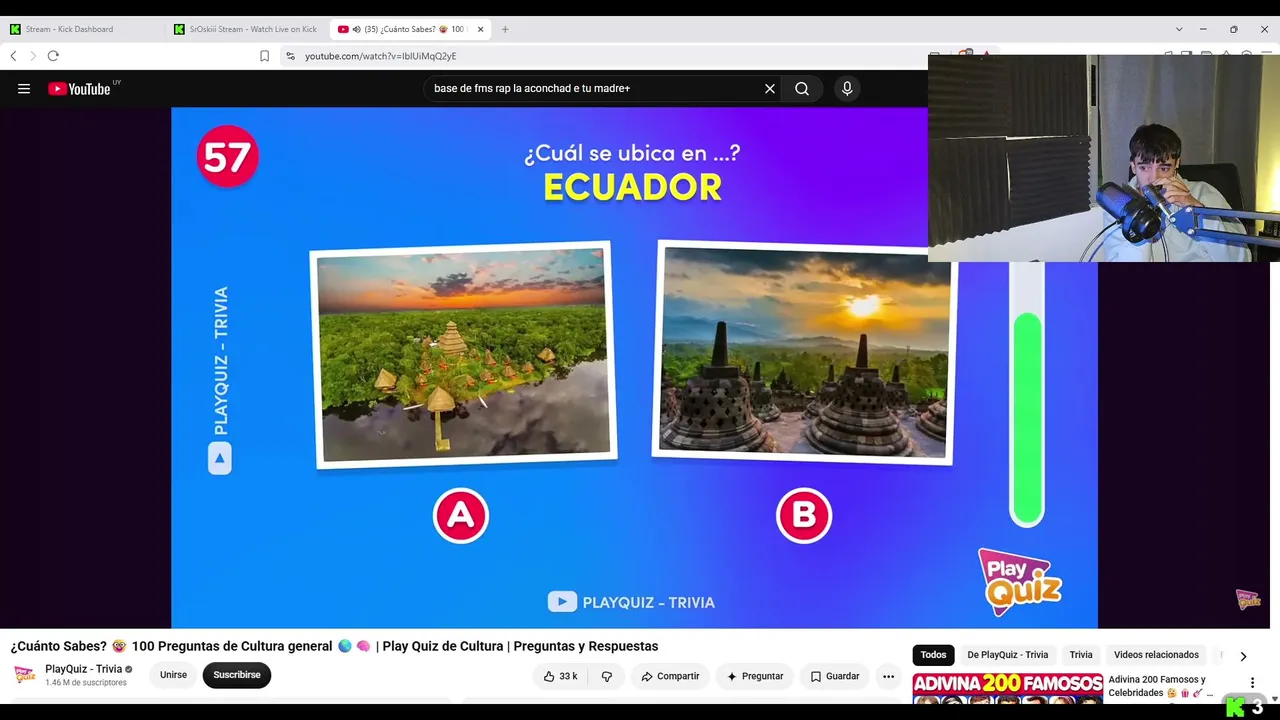Open the YouTube guide hamburger menu
Image resolution: width=1280 pixels, height=720 pixels.
point(24,89)
